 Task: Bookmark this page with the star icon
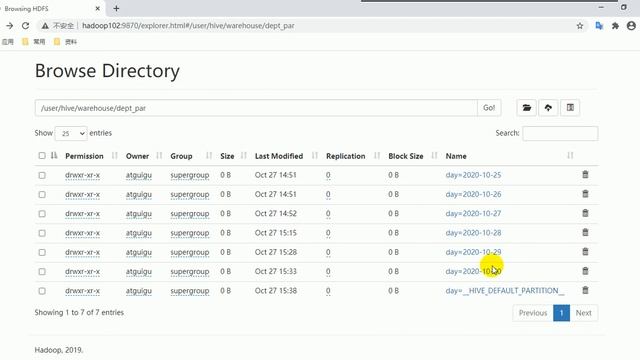pos(580,26)
